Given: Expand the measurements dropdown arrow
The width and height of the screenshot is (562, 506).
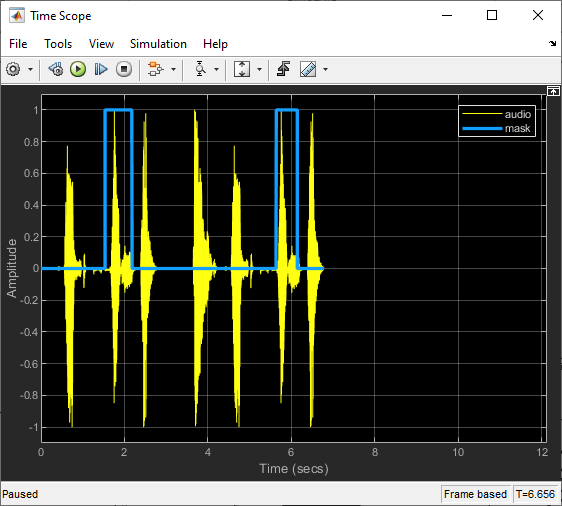Looking at the screenshot, I should click(325, 69).
